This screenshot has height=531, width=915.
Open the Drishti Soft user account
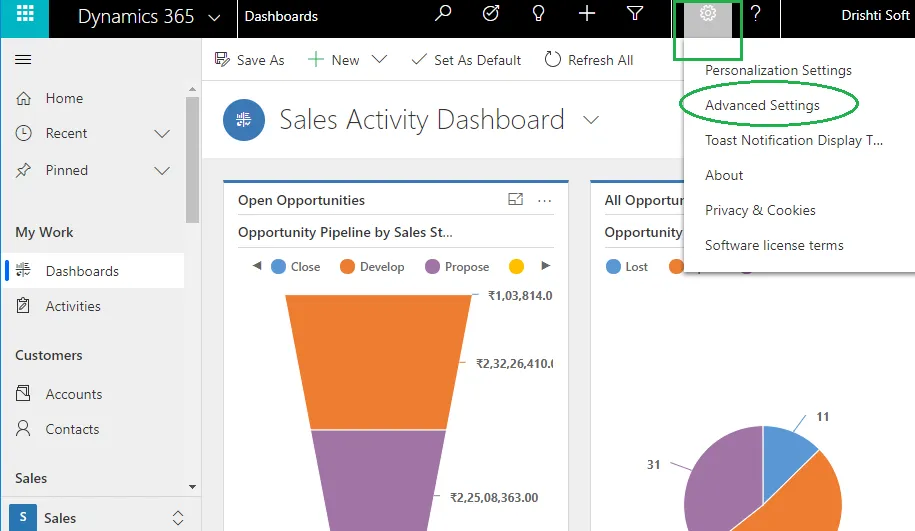point(875,15)
